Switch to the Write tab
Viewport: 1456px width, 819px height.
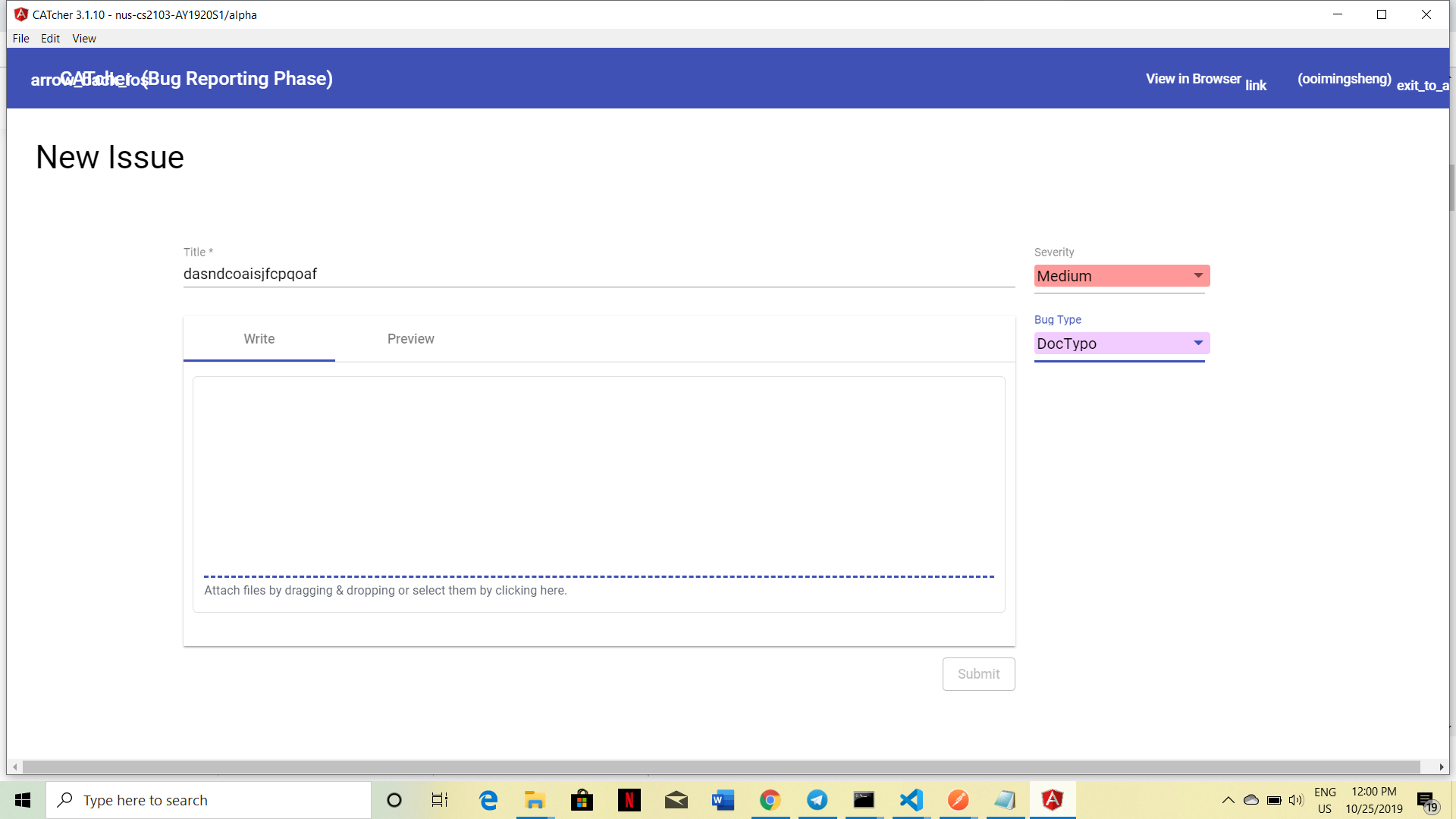coord(259,339)
